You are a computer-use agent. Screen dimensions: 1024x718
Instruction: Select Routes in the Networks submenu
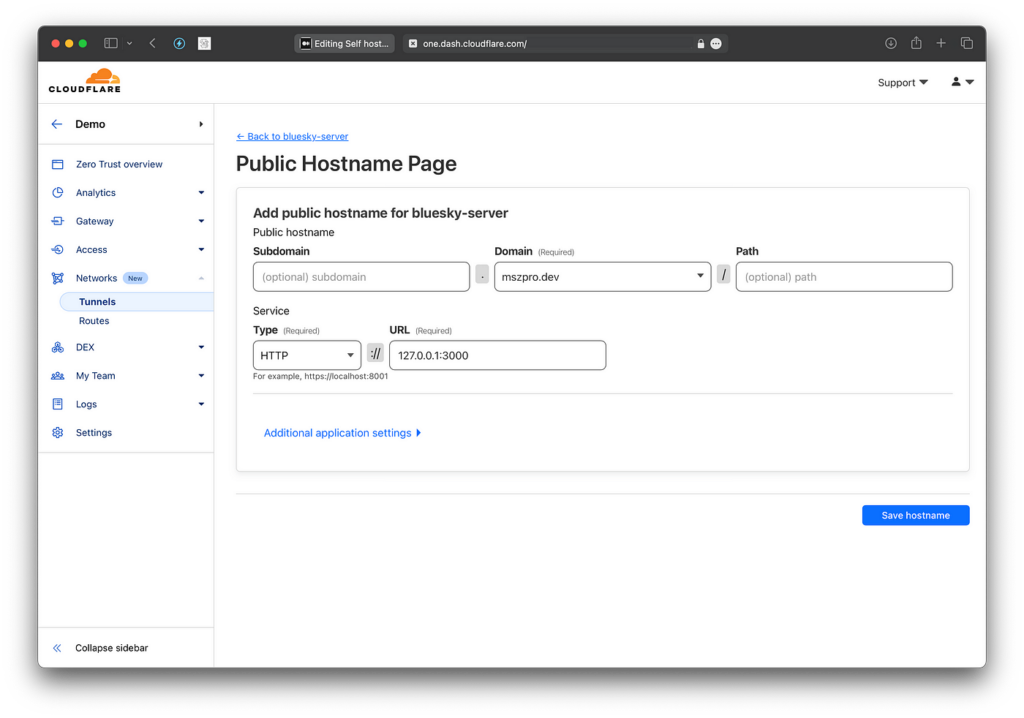pyautogui.click(x=94, y=321)
